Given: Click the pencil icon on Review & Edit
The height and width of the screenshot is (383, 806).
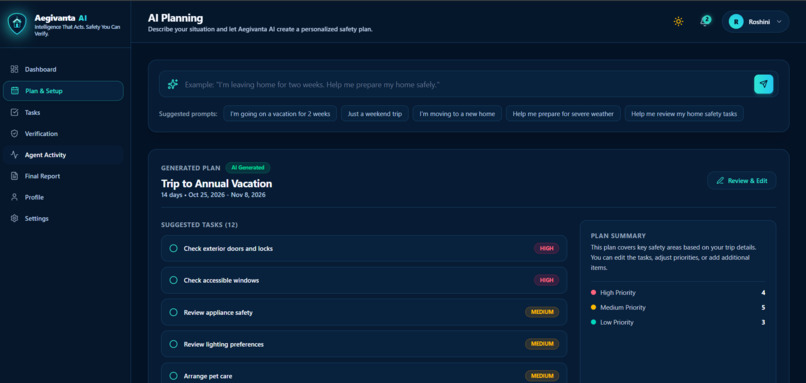Looking at the screenshot, I should pyautogui.click(x=720, y=180).
